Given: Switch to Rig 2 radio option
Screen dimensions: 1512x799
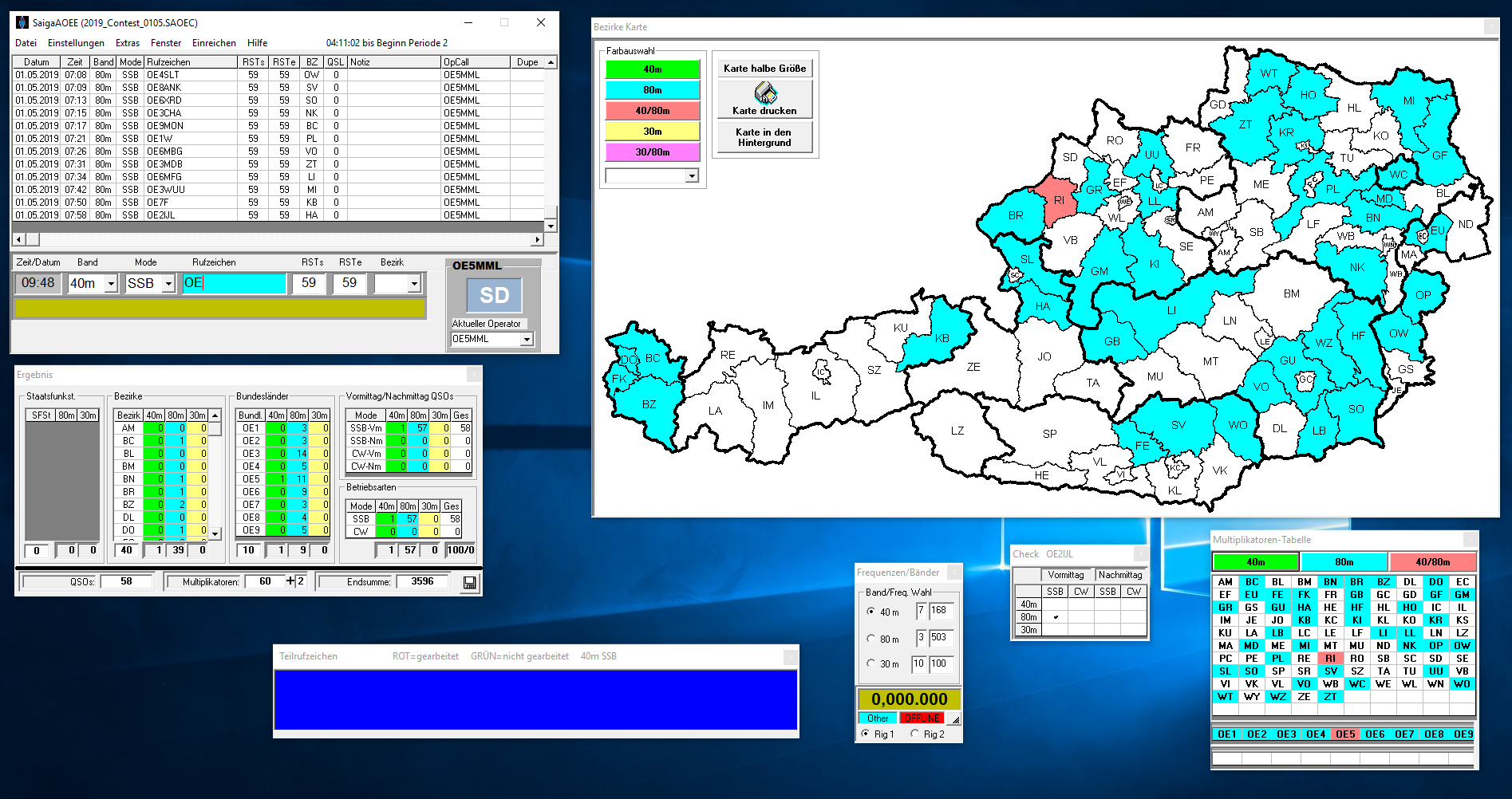Looking at the screenshot, I should 915,734.
